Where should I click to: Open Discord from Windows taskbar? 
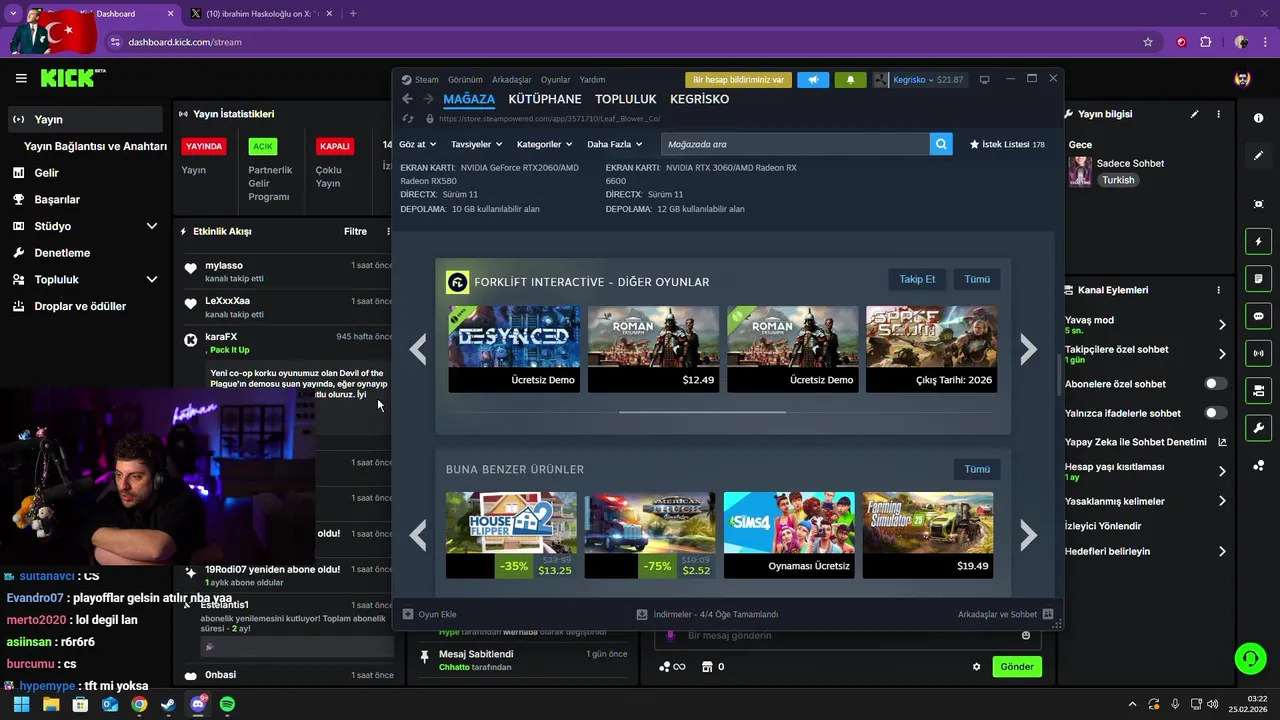pos(198,704)
